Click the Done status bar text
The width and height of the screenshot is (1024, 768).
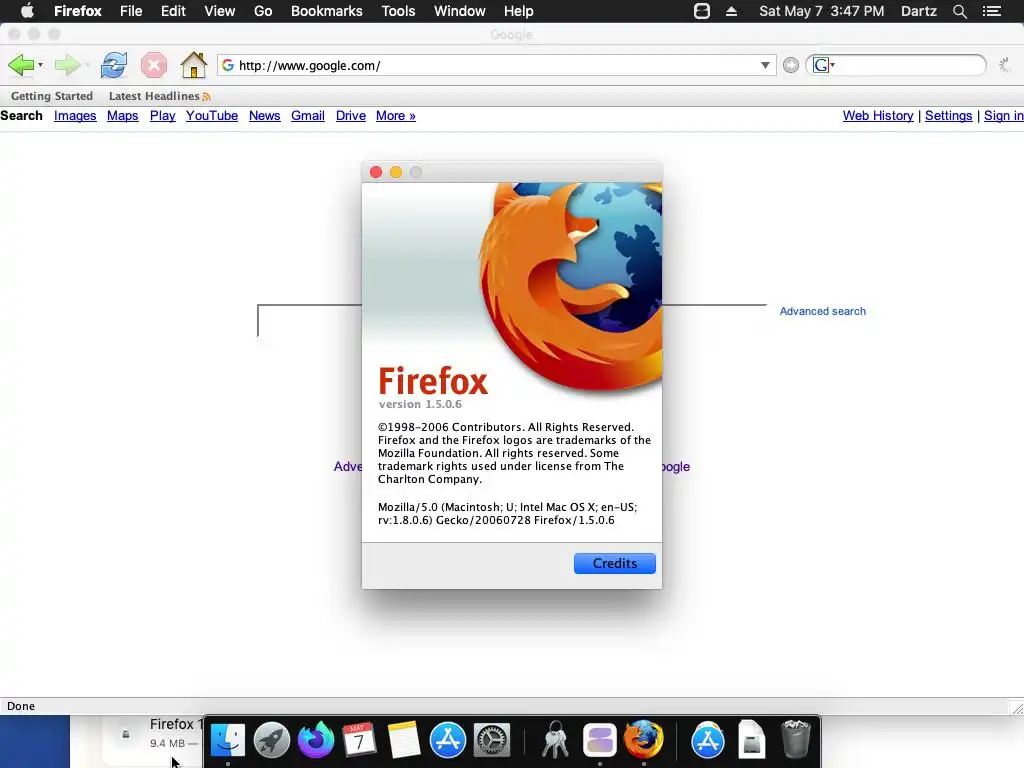pos(21,706)
